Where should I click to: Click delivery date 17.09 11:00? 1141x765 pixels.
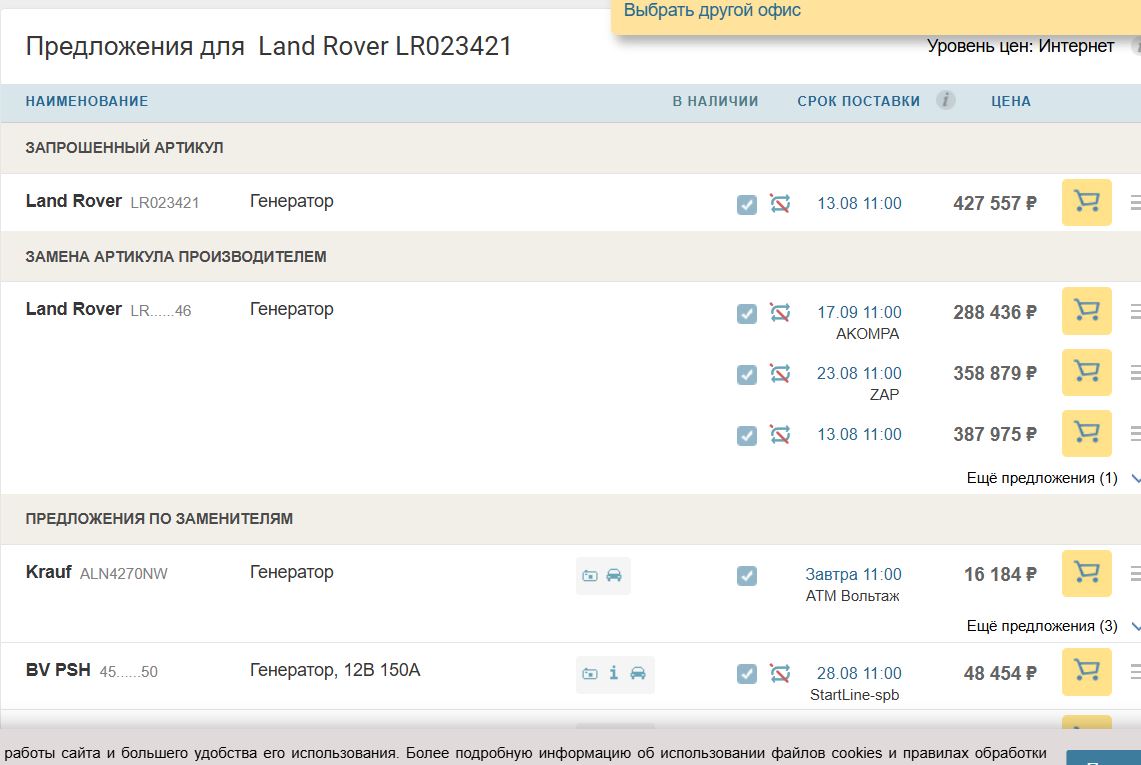tap(859, 312)
